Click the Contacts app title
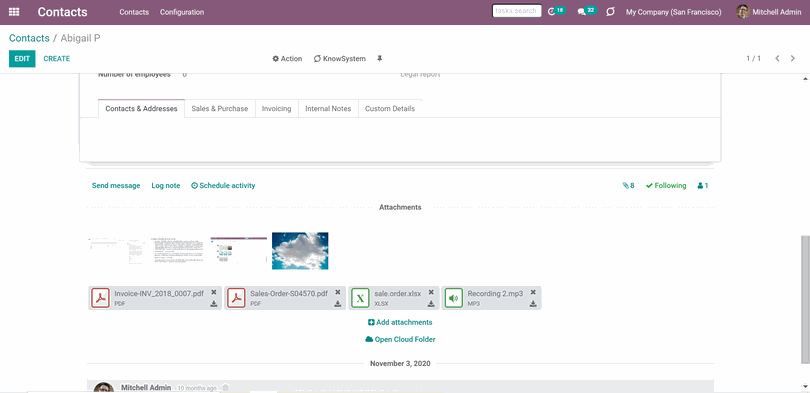 point(63,12)
